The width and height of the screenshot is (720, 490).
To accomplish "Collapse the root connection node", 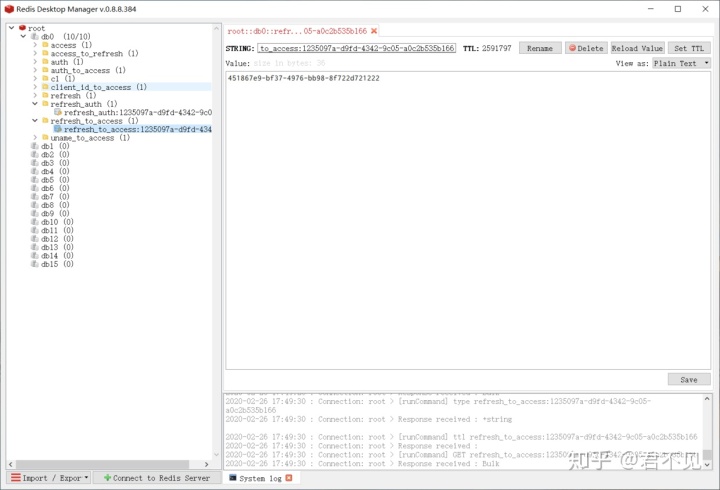I will tap(12, 28).
